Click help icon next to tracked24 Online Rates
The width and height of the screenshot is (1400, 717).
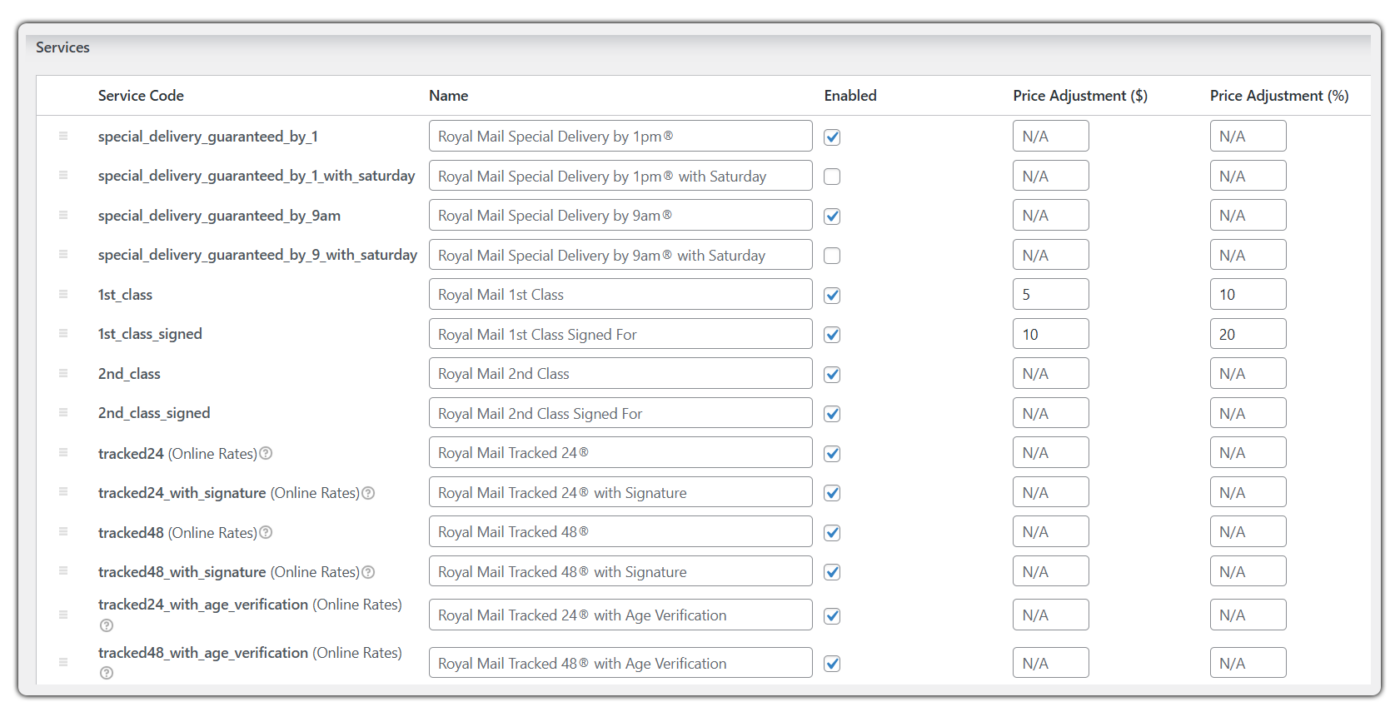(x=266, y=453)
